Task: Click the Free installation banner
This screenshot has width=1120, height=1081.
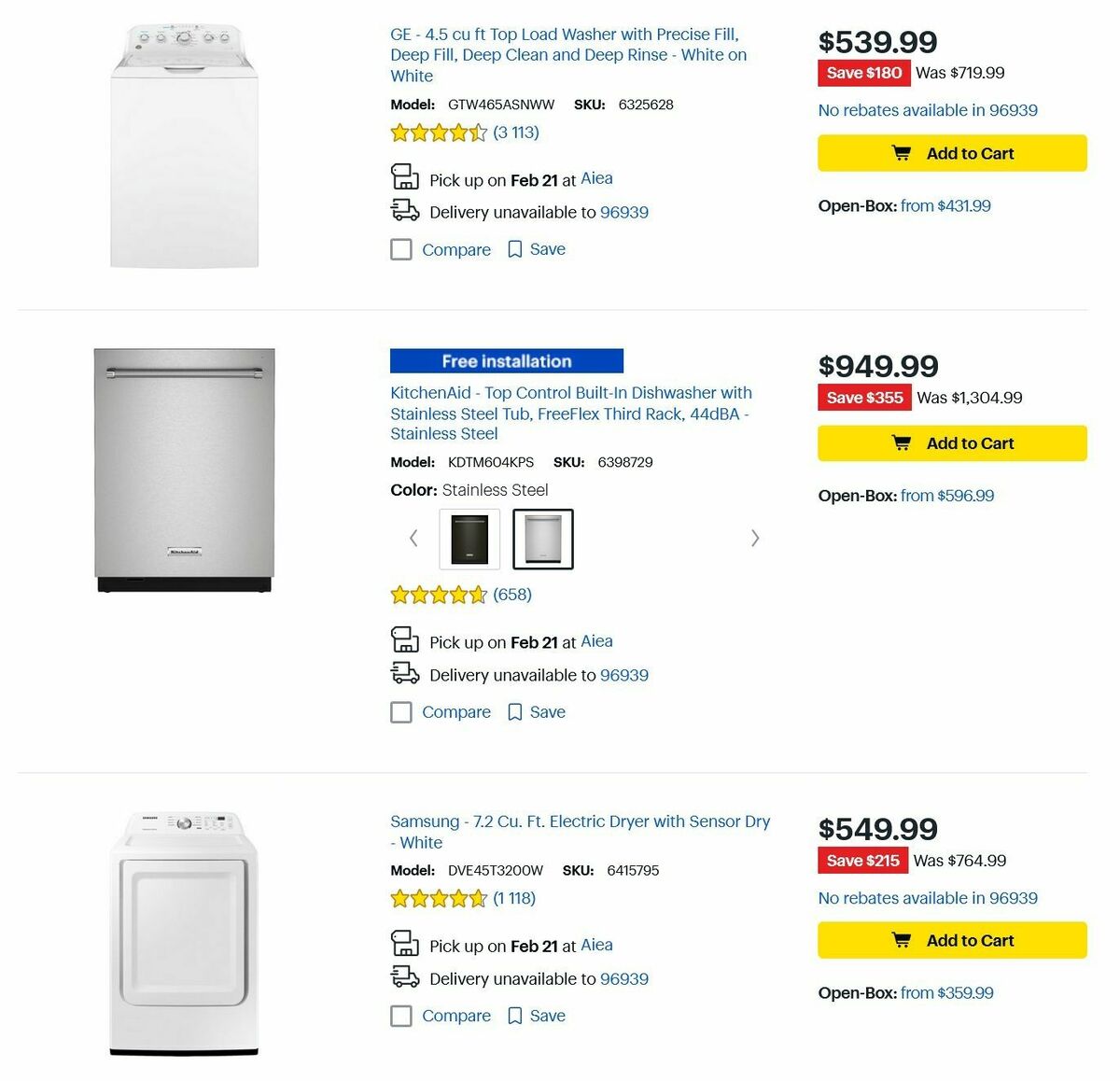Action: coord(507,360)
